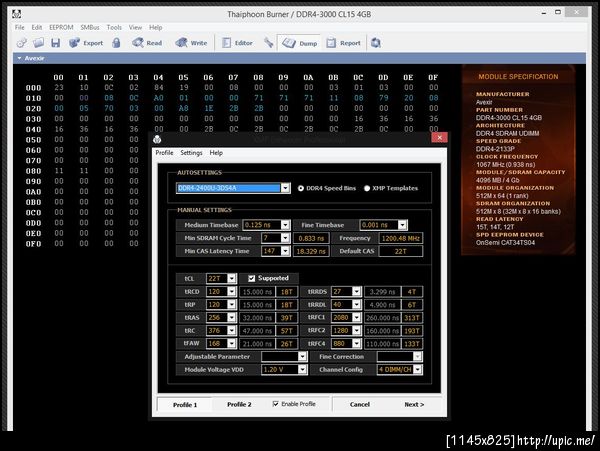Expand the Adjustable Parameter dropdown
The height and width of the screenshot is (451, 600).
[303, 357]
